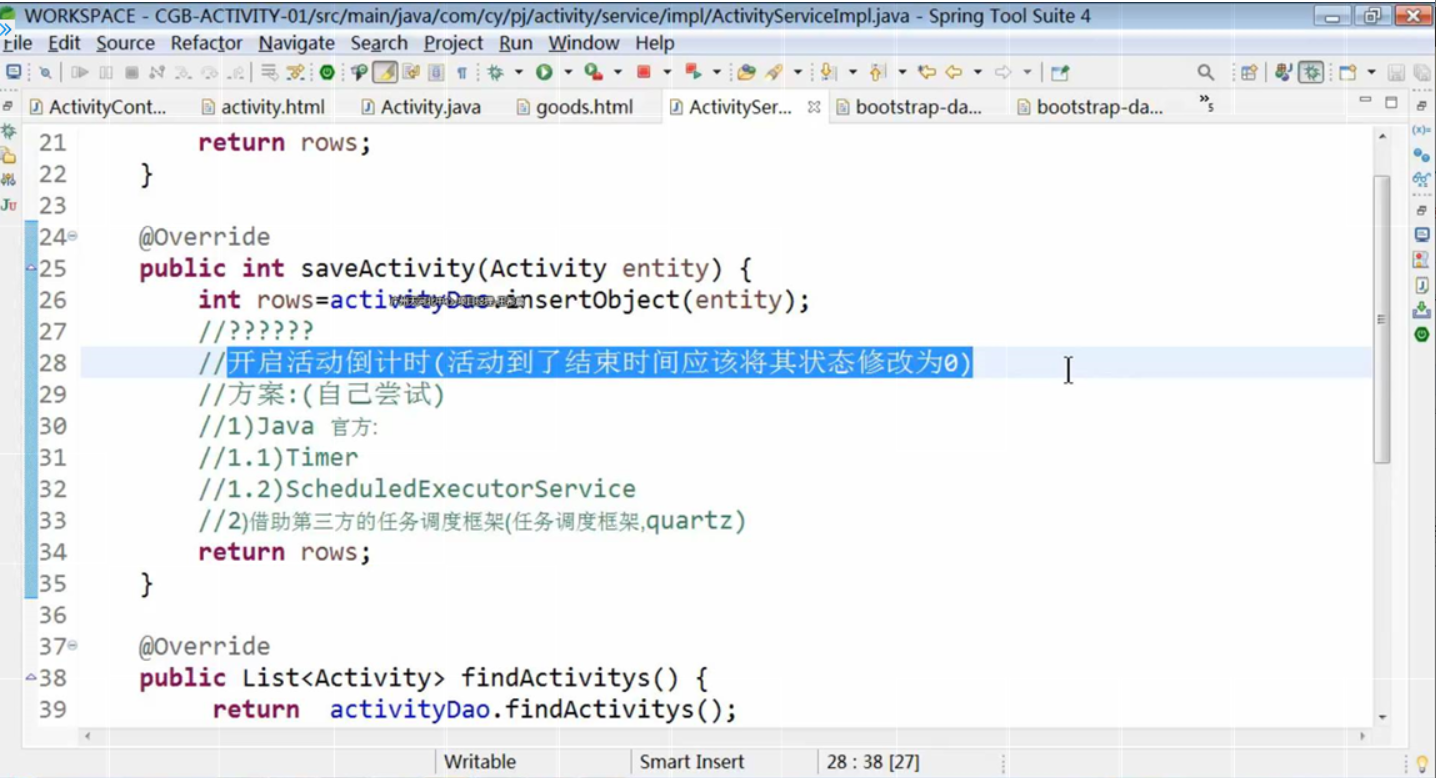Click the Relaunch red-green icon
This screenshot has height=778, width=1436.
click(x=692, y=72)
